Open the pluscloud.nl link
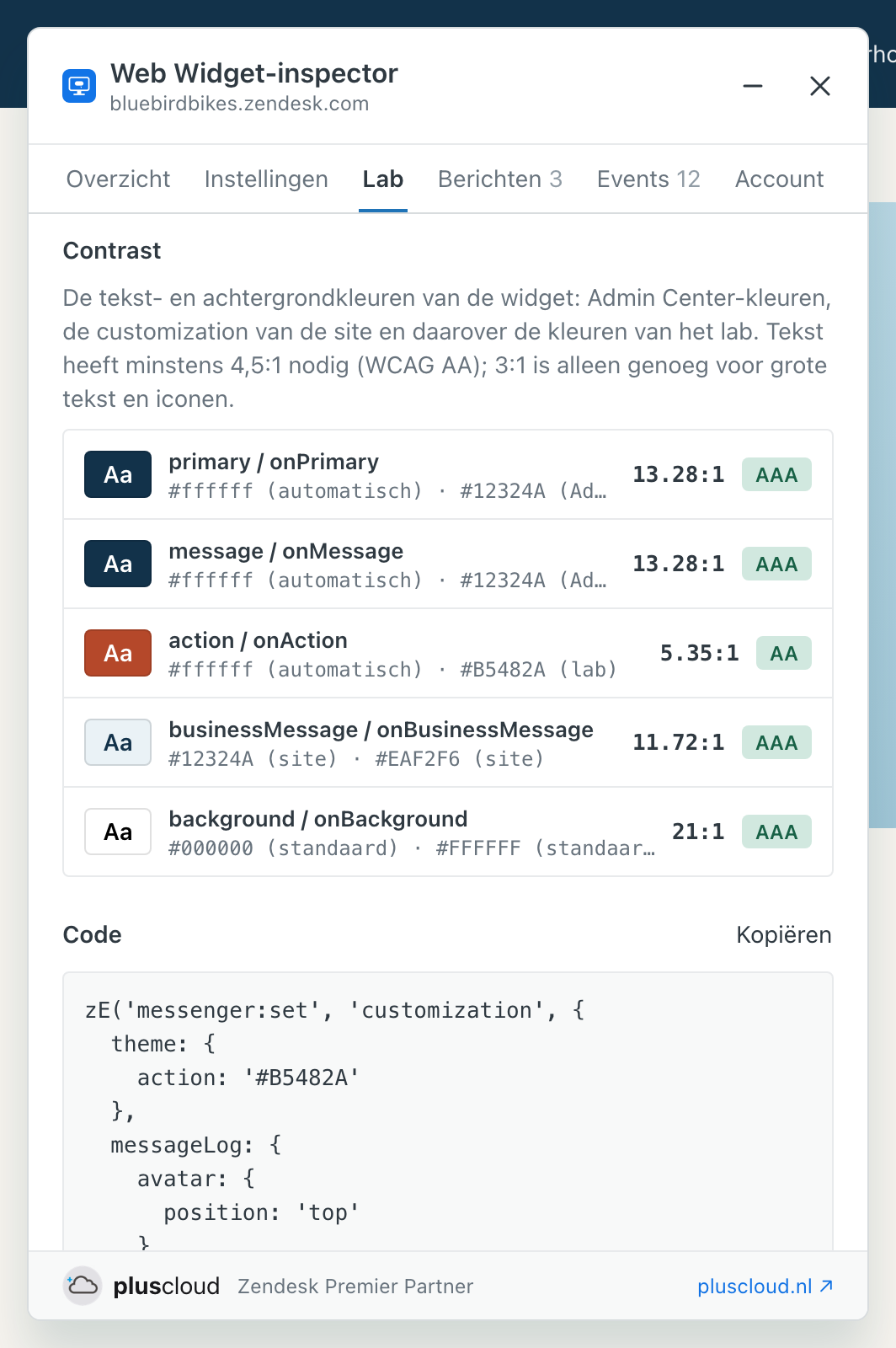 tap(765, 1286)
